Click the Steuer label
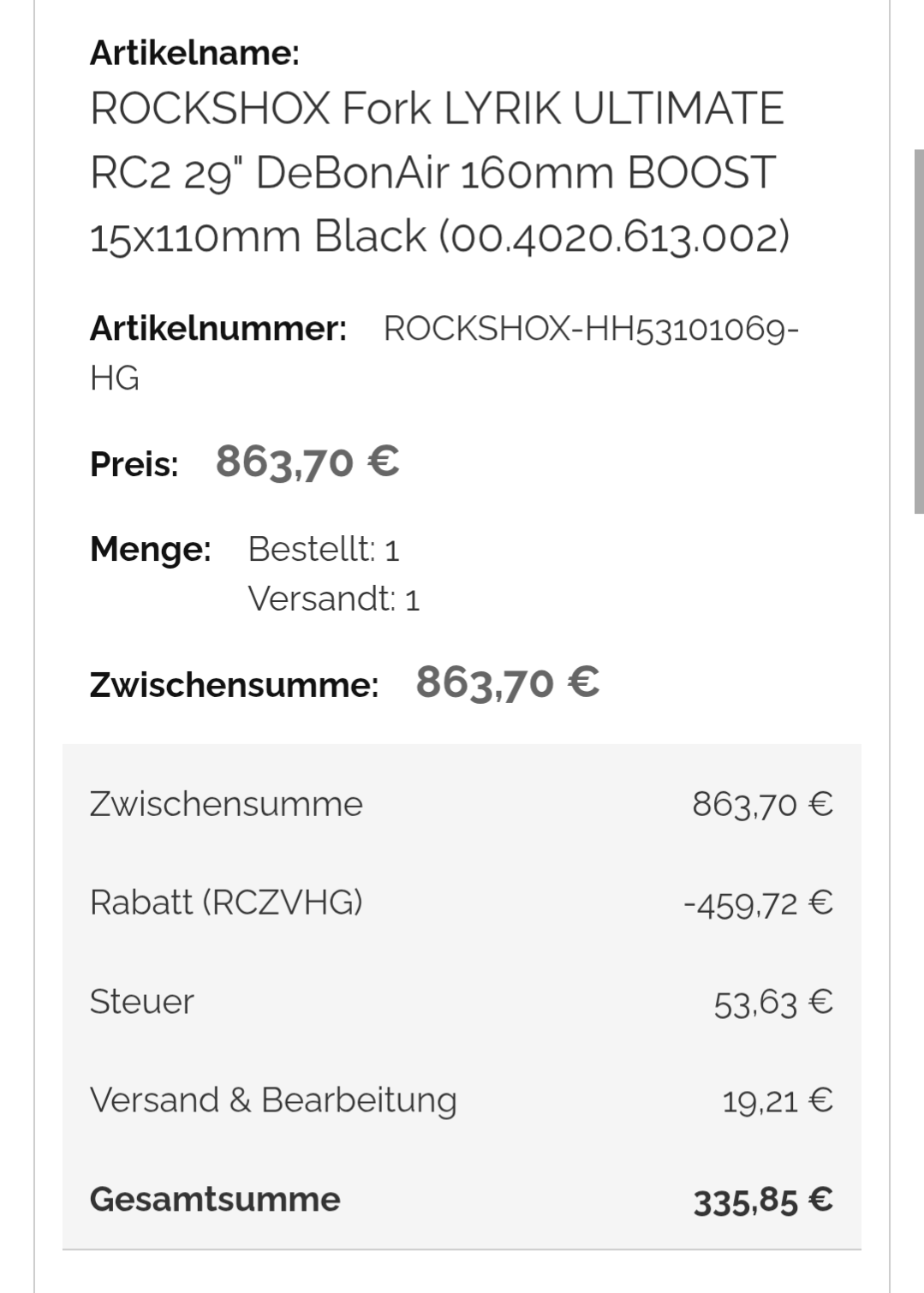Viewport: 924px width, 1293px height. click(x=141, y=1002)
